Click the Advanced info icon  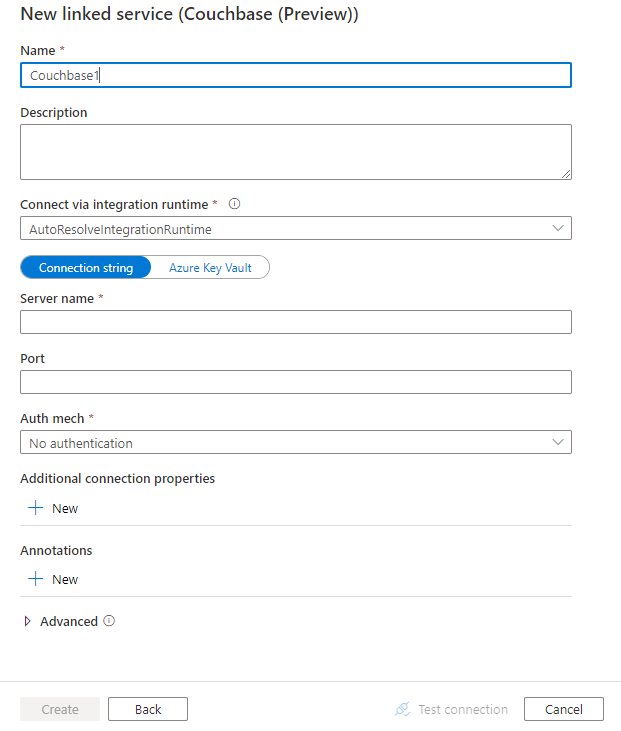[x=109, y=621]
